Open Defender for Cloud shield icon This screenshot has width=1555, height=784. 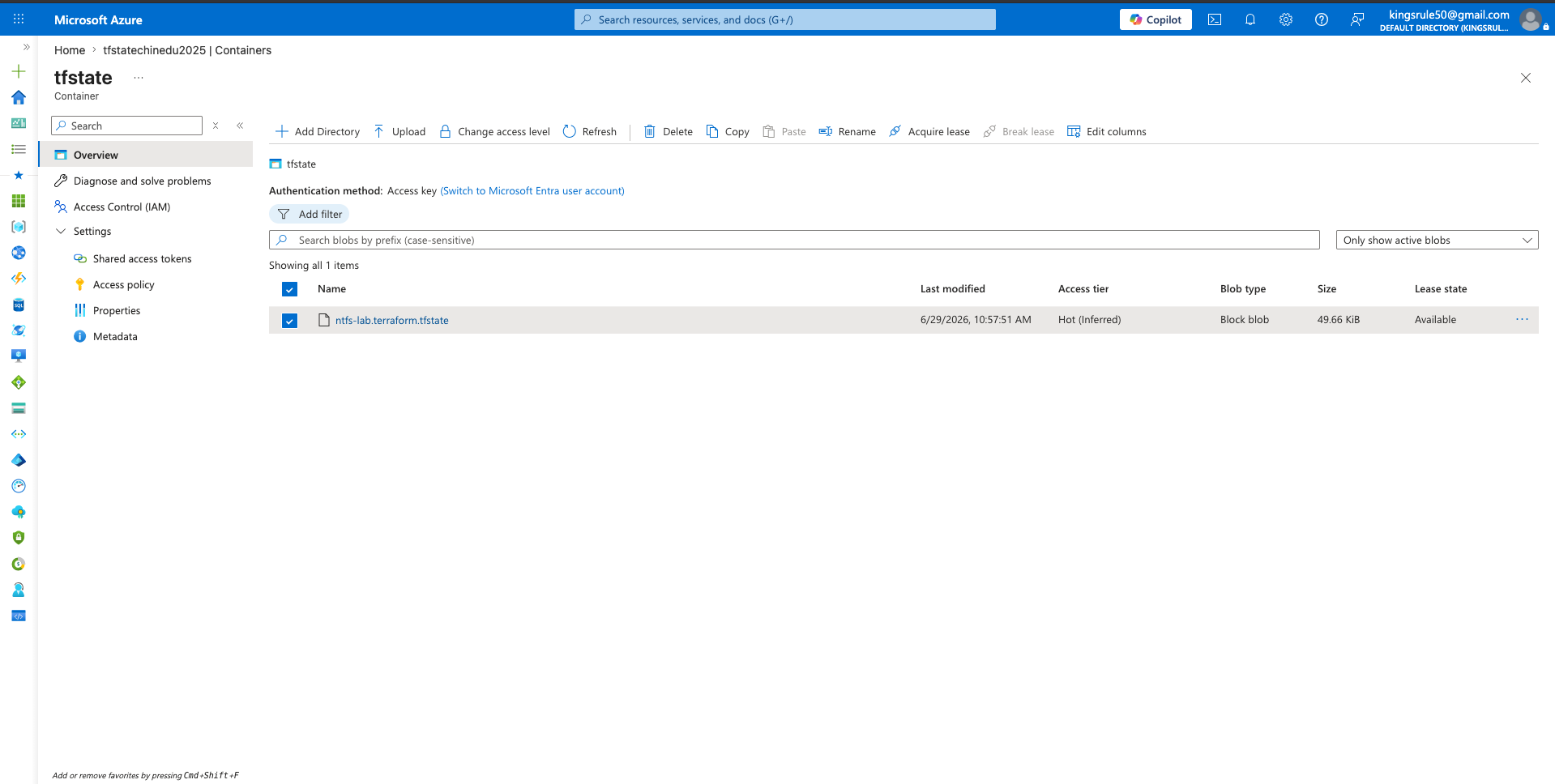(19, 538)
